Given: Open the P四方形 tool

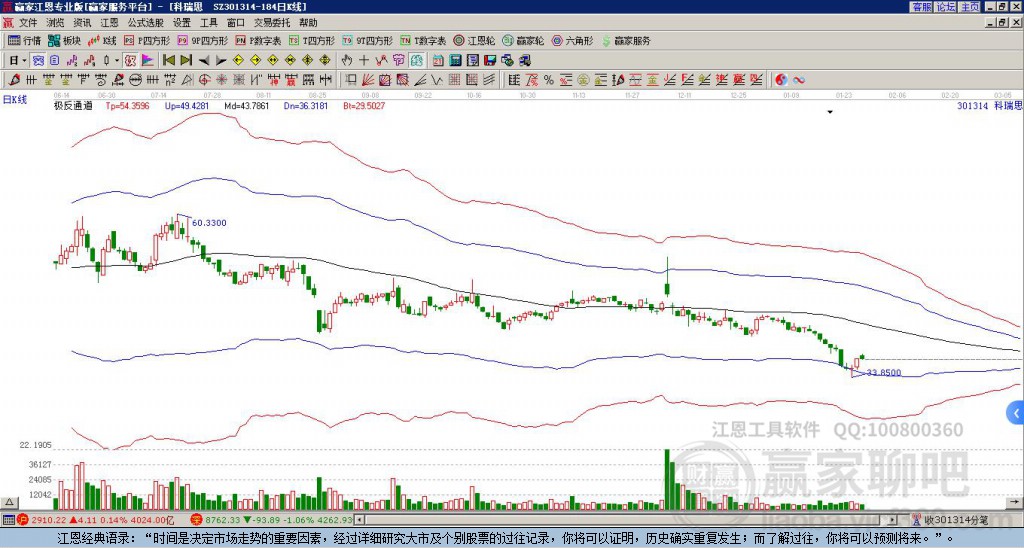Looking at the screenshot, I should coord(147,40).
